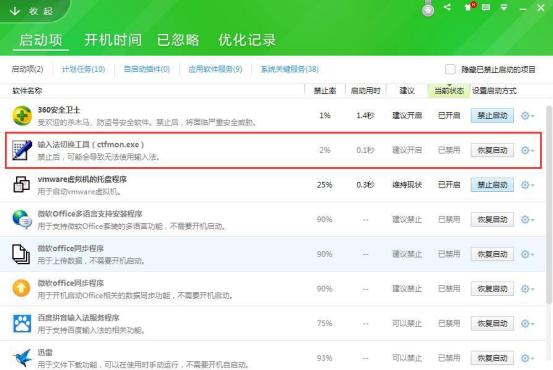The image size is (553, 370).
Task: Click the 迅雷 blue bird icon
Action: point(23,358)
